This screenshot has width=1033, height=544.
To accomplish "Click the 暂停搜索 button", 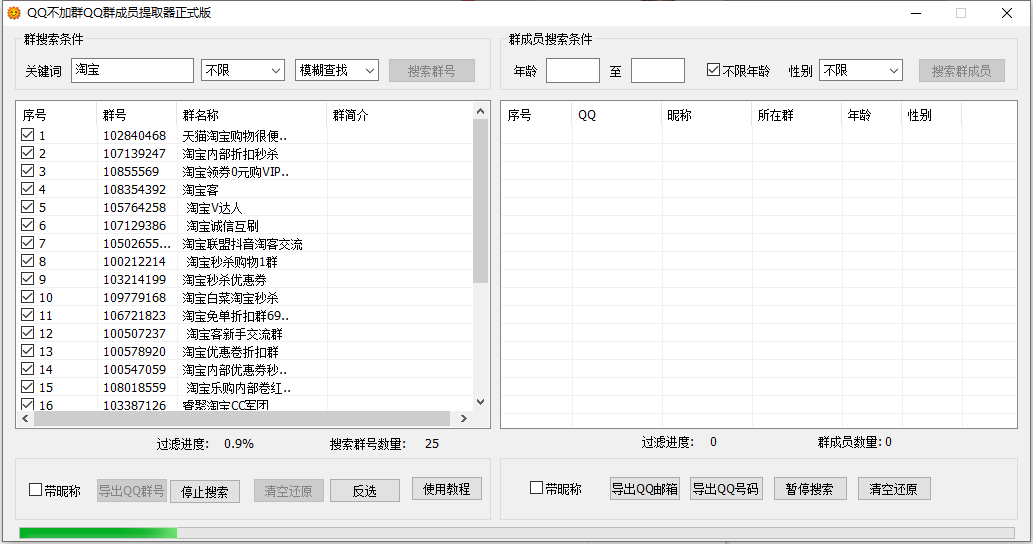I will [810, 489].
